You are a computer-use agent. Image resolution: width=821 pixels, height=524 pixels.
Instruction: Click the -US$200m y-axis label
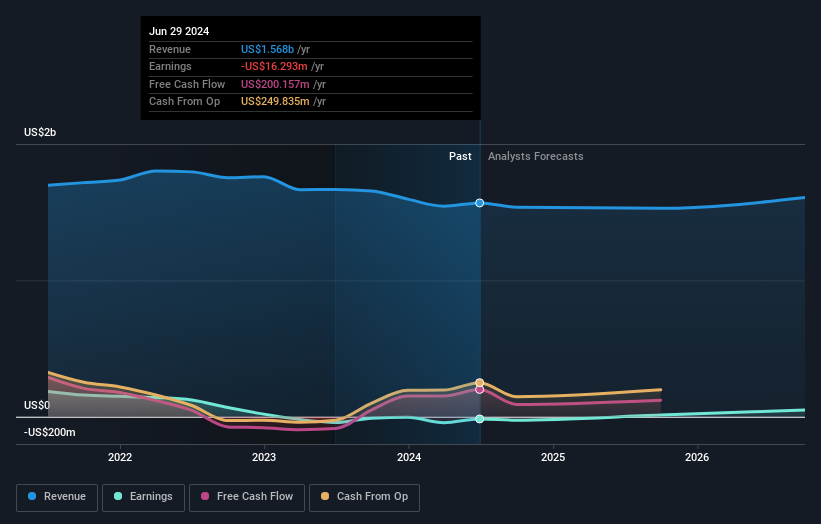(x=49, y=432)
